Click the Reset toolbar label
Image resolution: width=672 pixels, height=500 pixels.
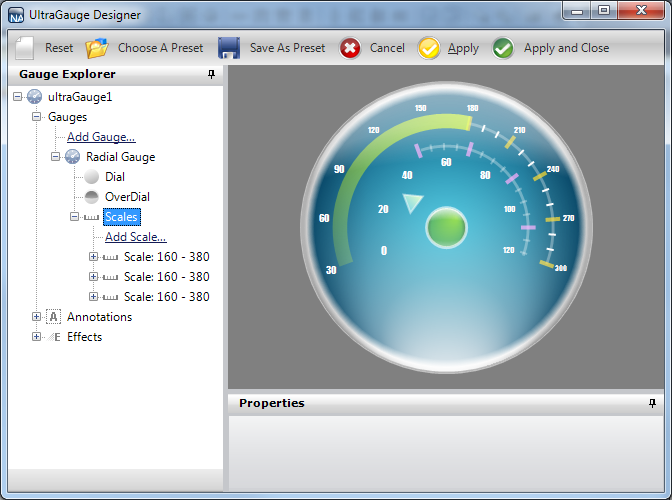[59, 48]
